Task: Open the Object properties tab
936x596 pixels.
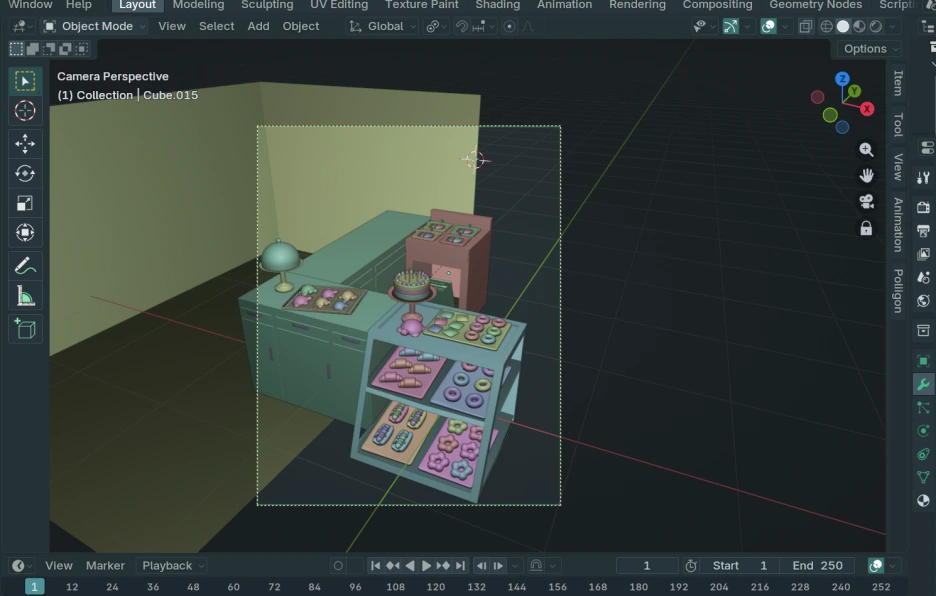Action: click(923, 361)
